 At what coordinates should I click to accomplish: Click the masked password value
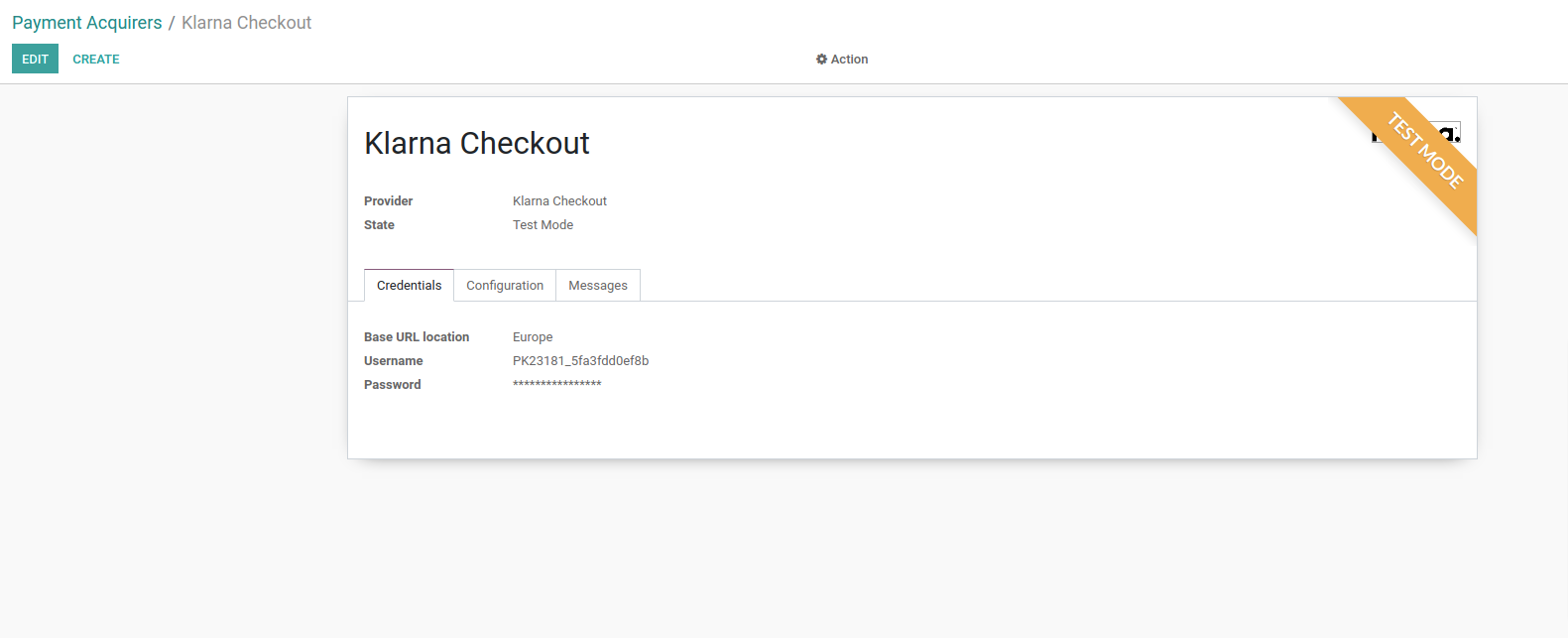click(556, 385)
